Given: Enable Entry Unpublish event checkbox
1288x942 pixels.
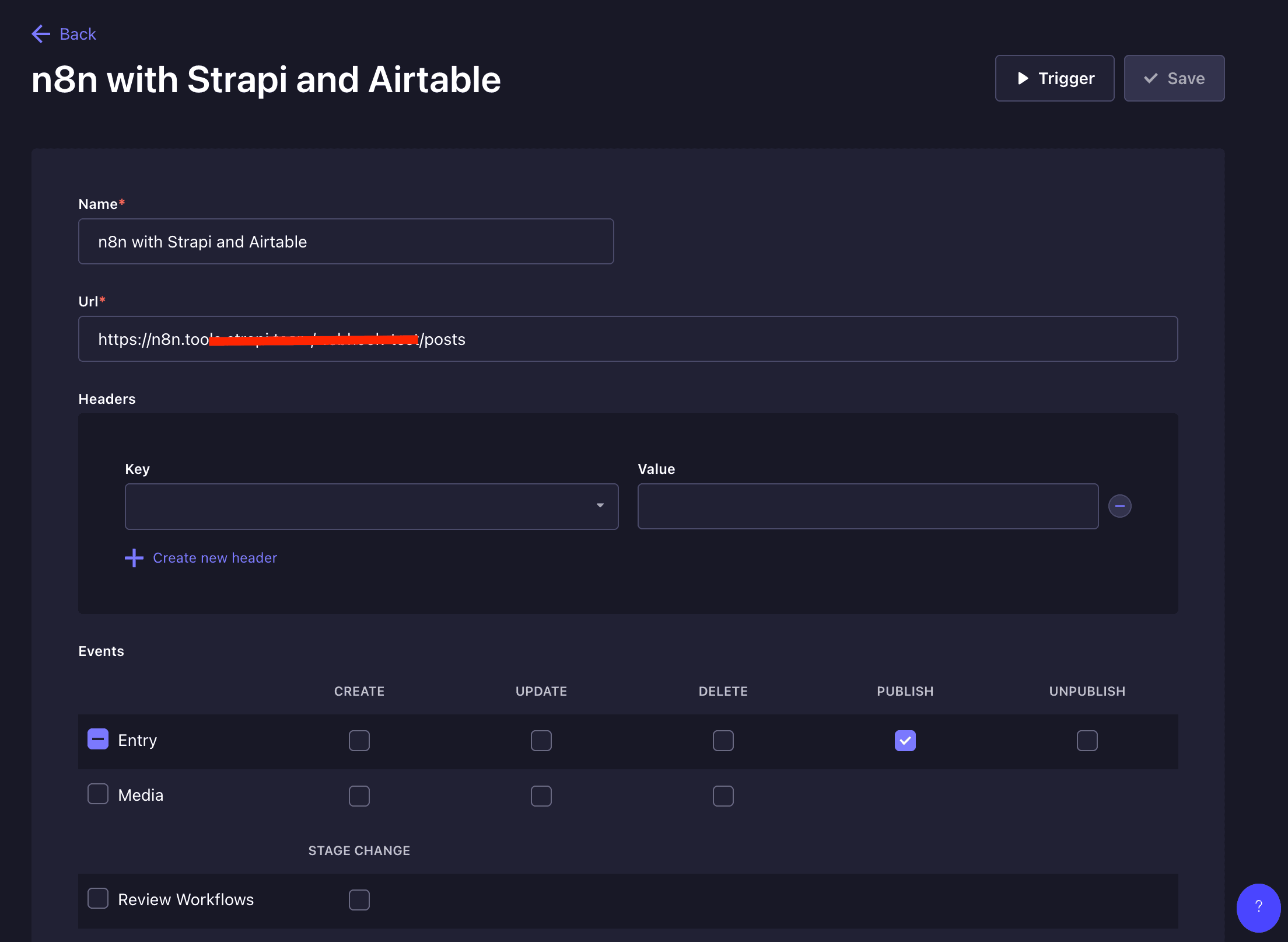Looking at the screenshot, I should coord(1087,741).
